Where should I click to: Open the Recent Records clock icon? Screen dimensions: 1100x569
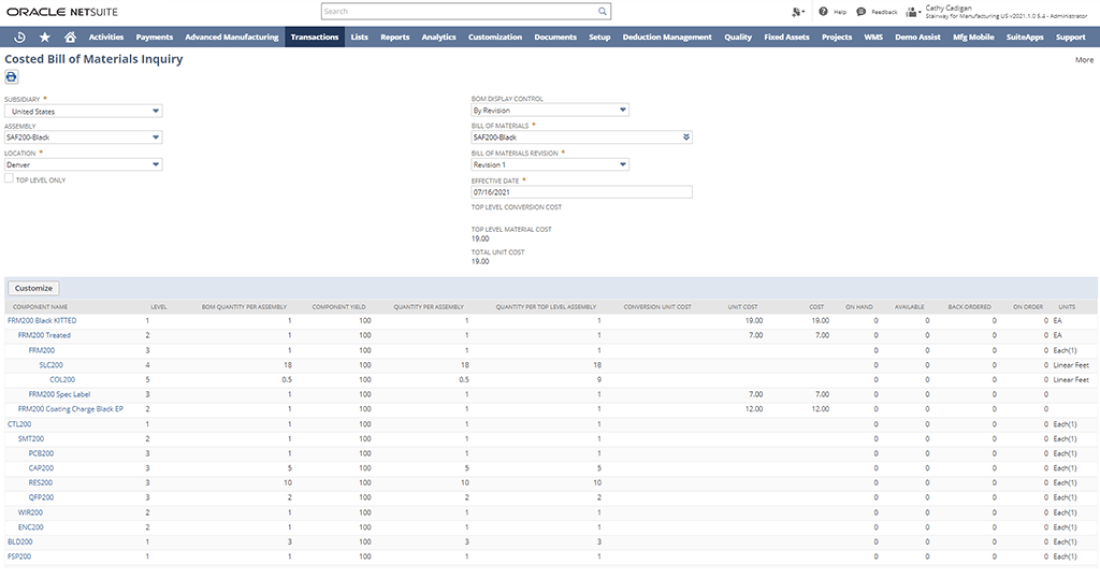point(20,37)
